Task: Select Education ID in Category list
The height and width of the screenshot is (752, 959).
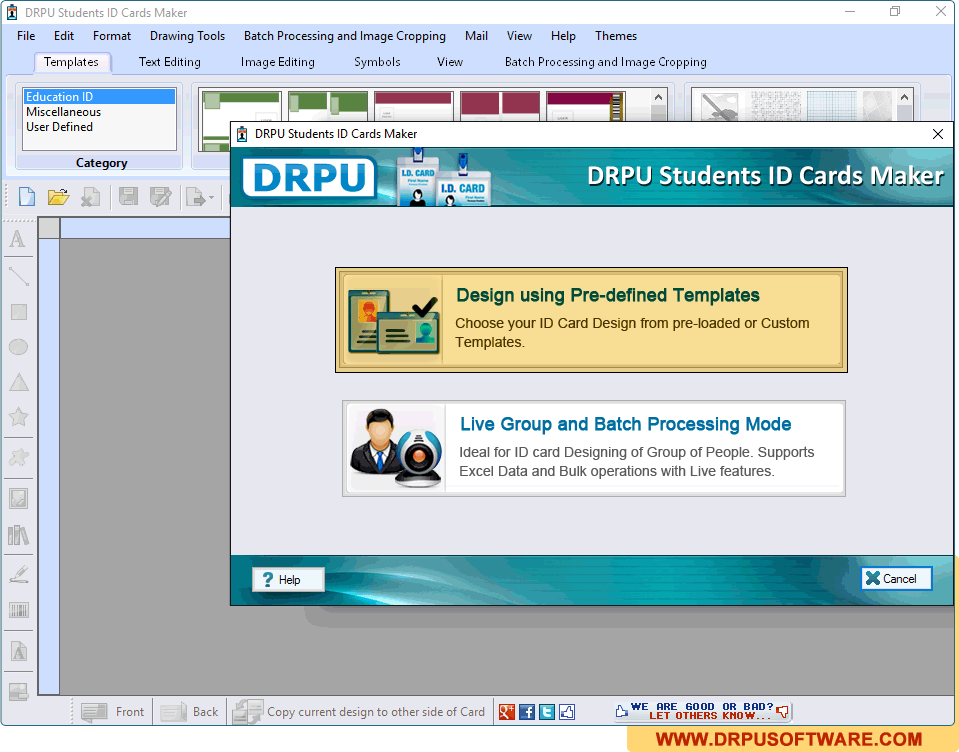Action: 99,97
